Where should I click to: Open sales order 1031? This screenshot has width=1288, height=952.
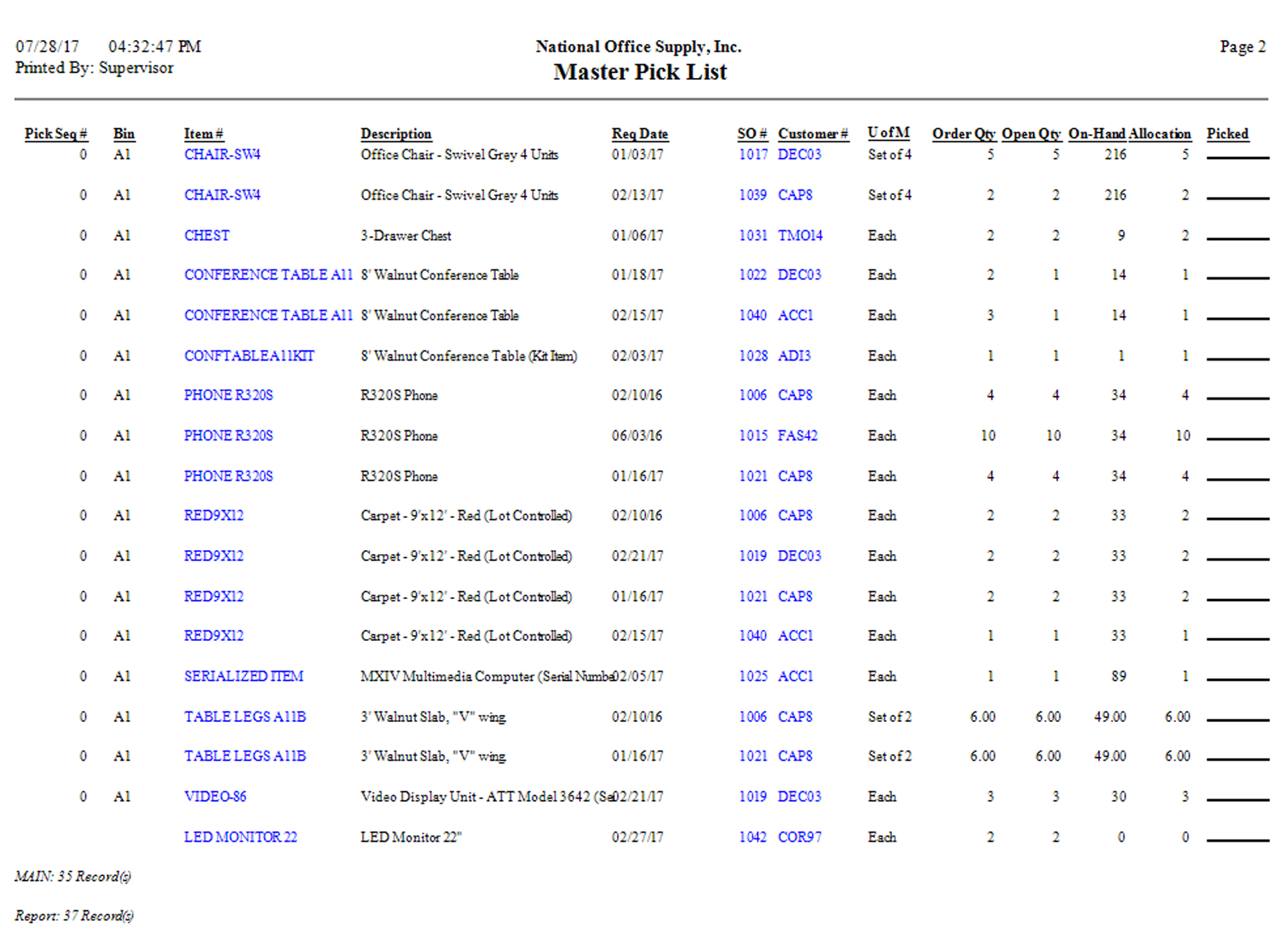(x=753, y=236)
